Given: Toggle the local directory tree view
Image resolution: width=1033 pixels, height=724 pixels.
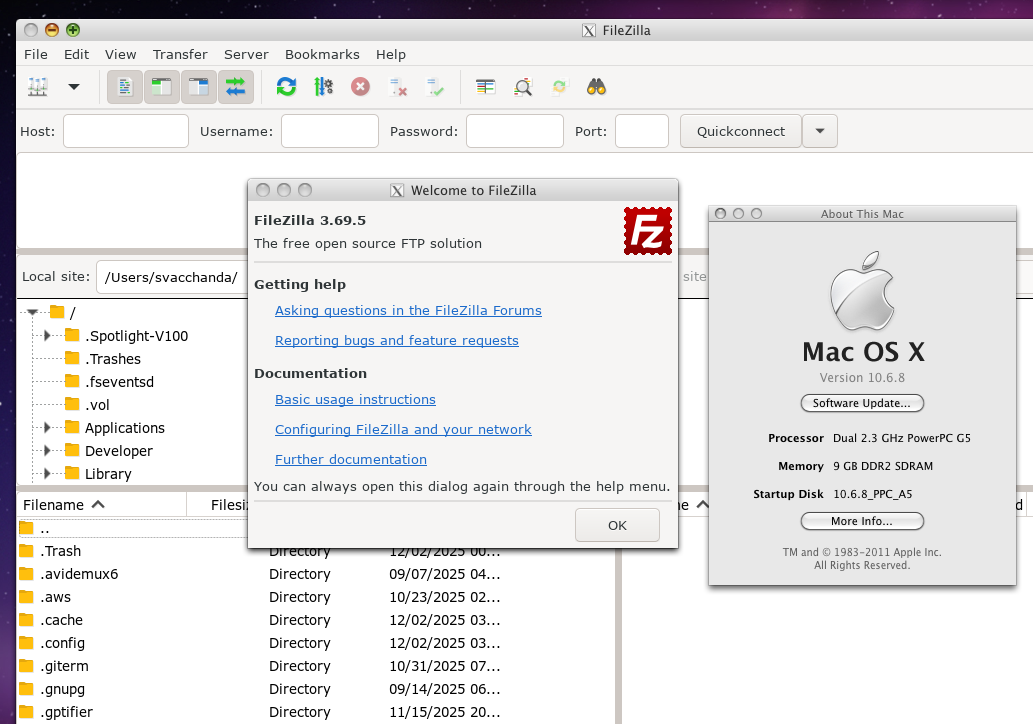Looking at the screenshot, I should [161, 87].
